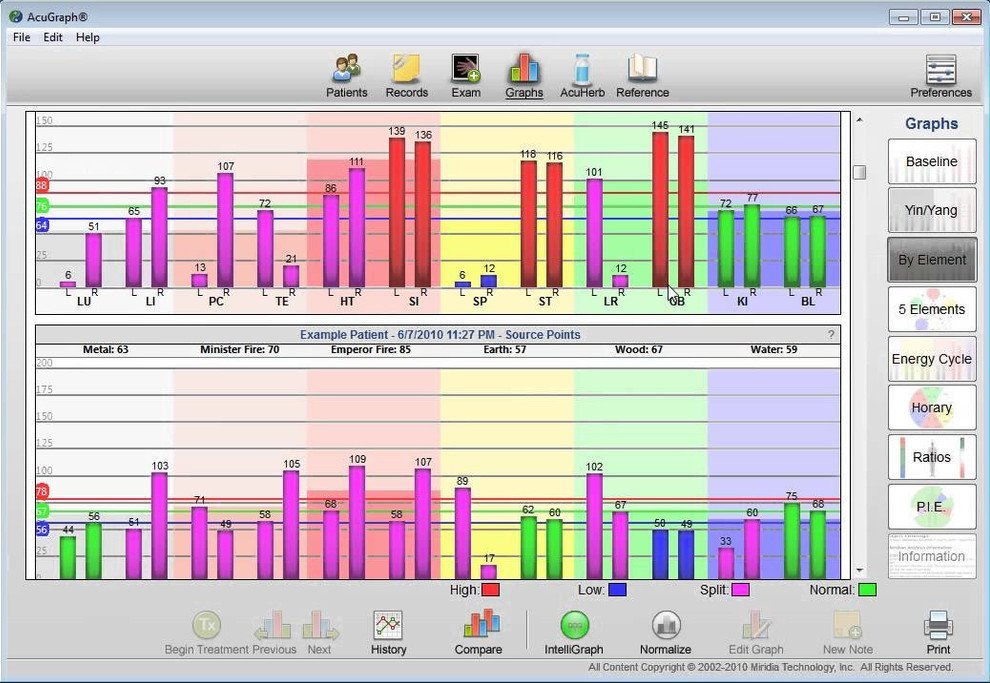Show the 5 Elements graph

[x=932, y=309]
